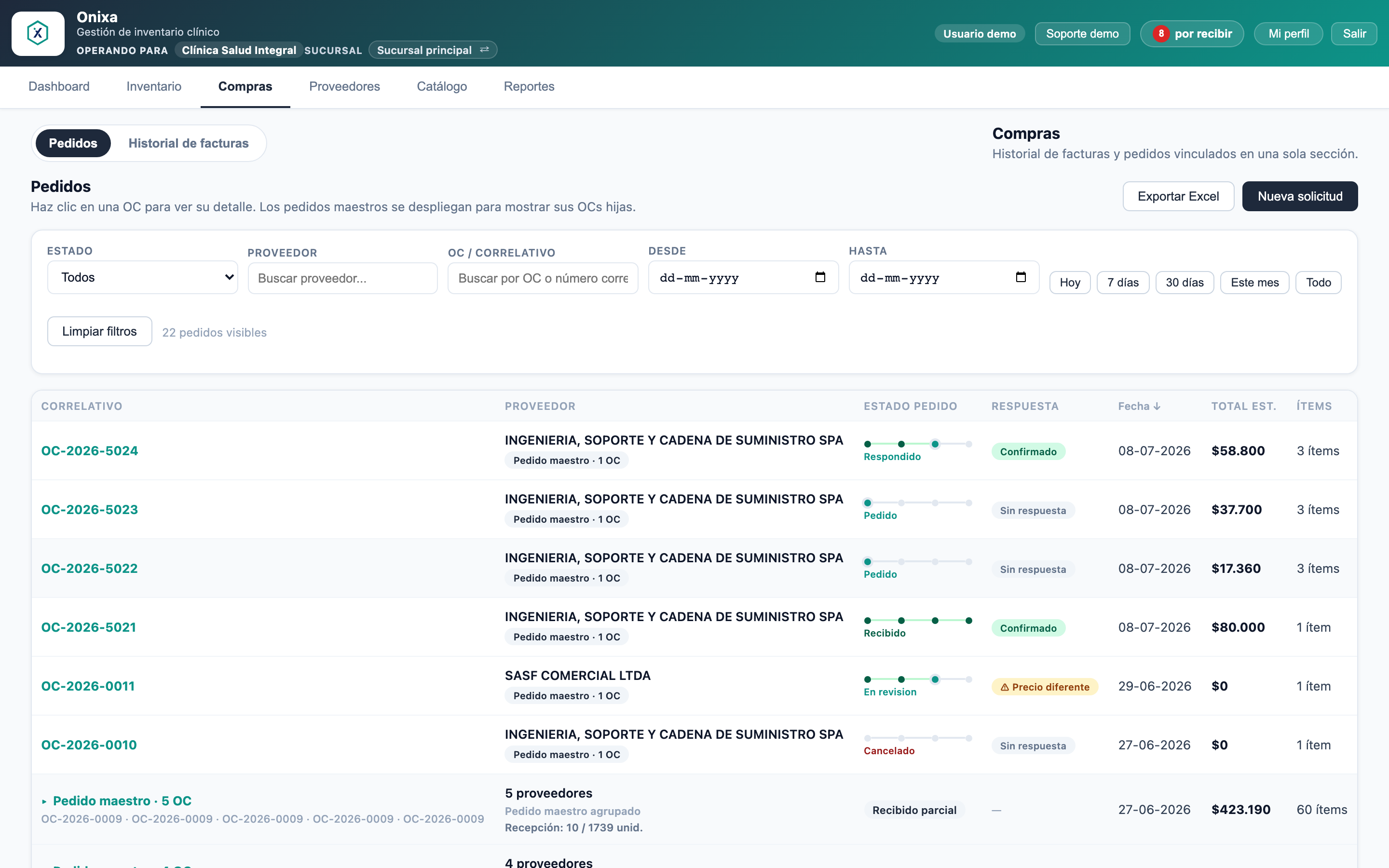Click the $423.190 total

pyautogui.click(x=1241, y=810)
